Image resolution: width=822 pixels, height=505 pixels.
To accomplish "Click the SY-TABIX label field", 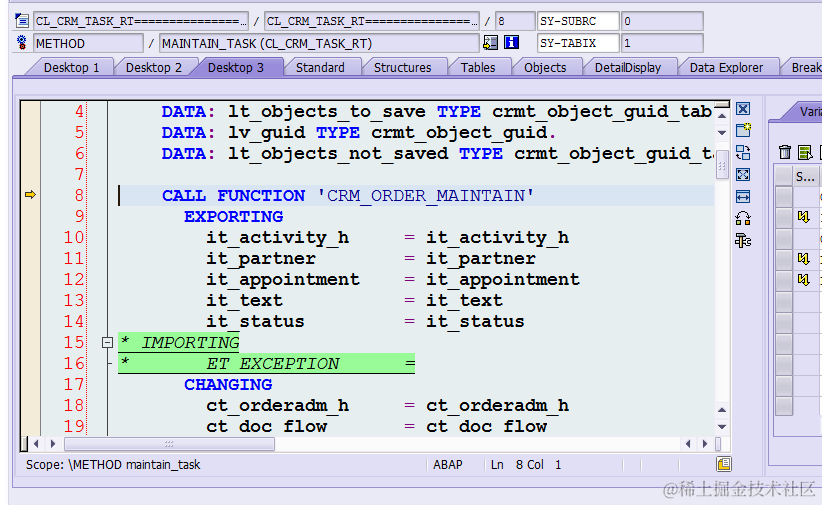I will (x=578, y=43).
